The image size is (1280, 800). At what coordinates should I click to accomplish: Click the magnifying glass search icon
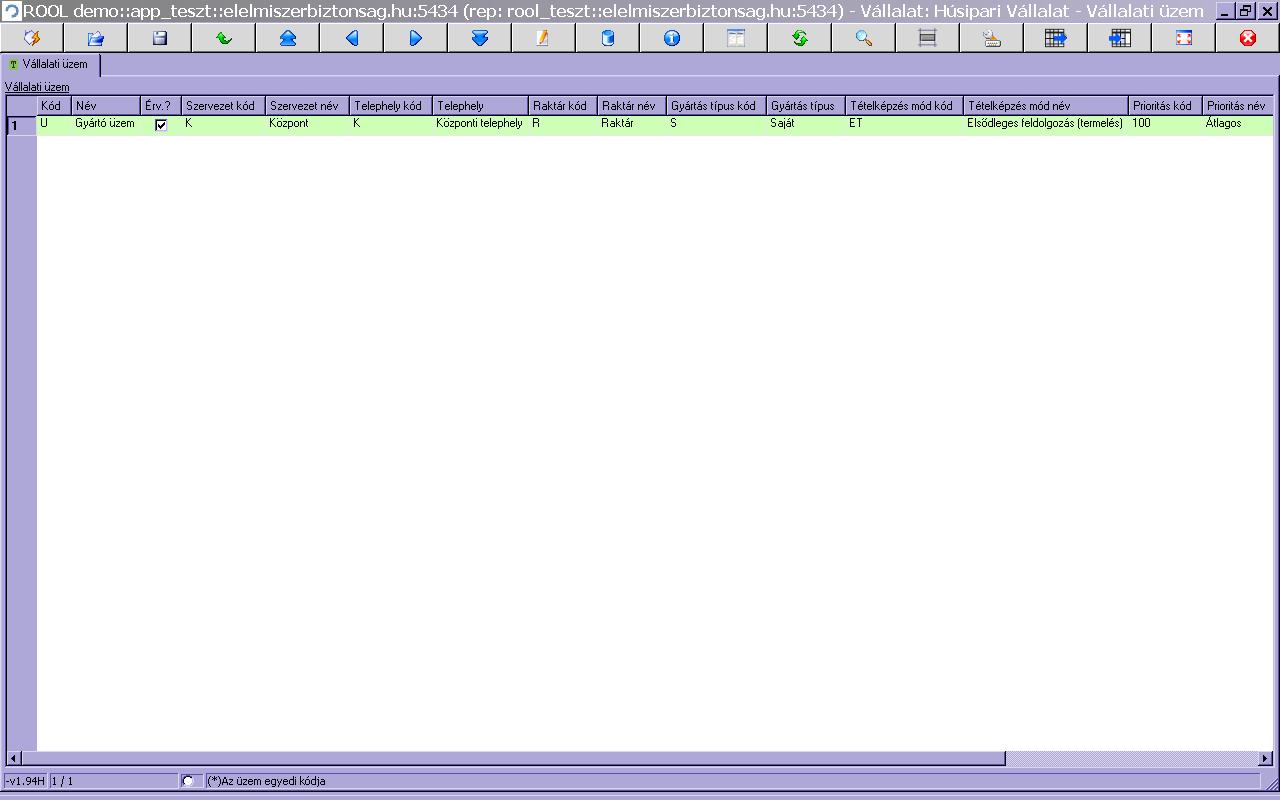(863, 38)
